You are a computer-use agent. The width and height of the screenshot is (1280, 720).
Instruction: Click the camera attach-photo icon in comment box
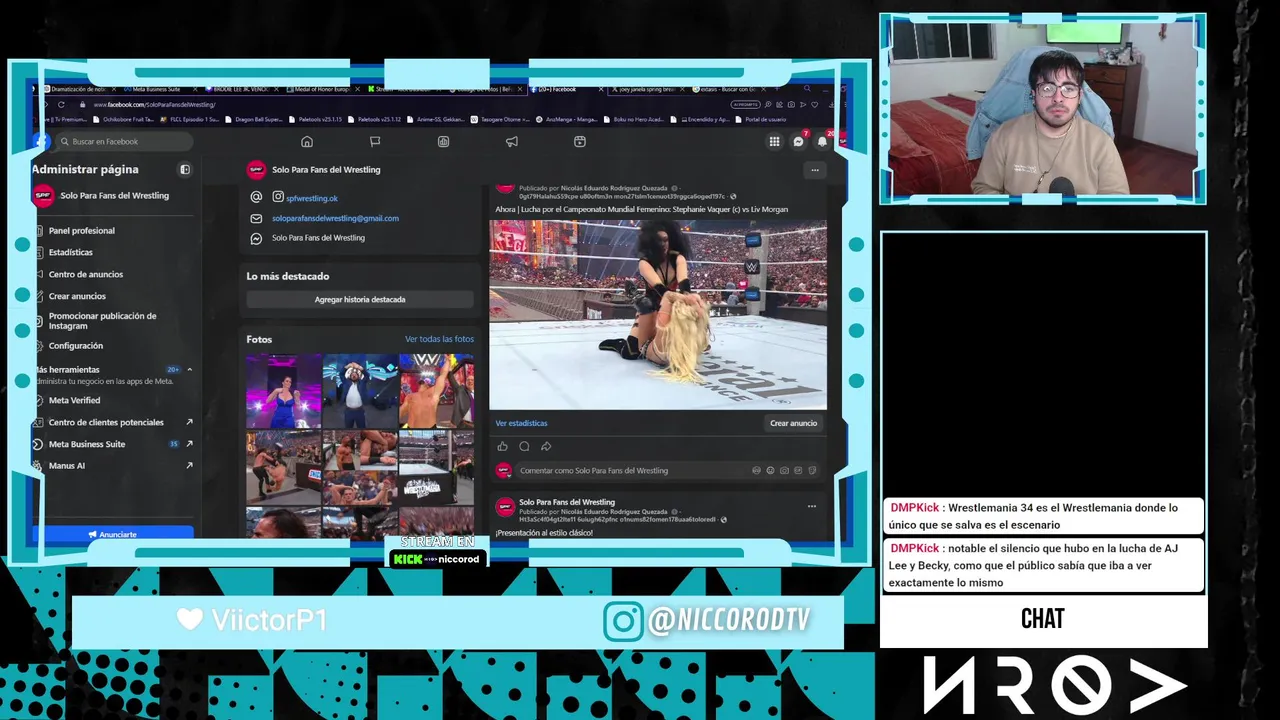pos(784,470)
